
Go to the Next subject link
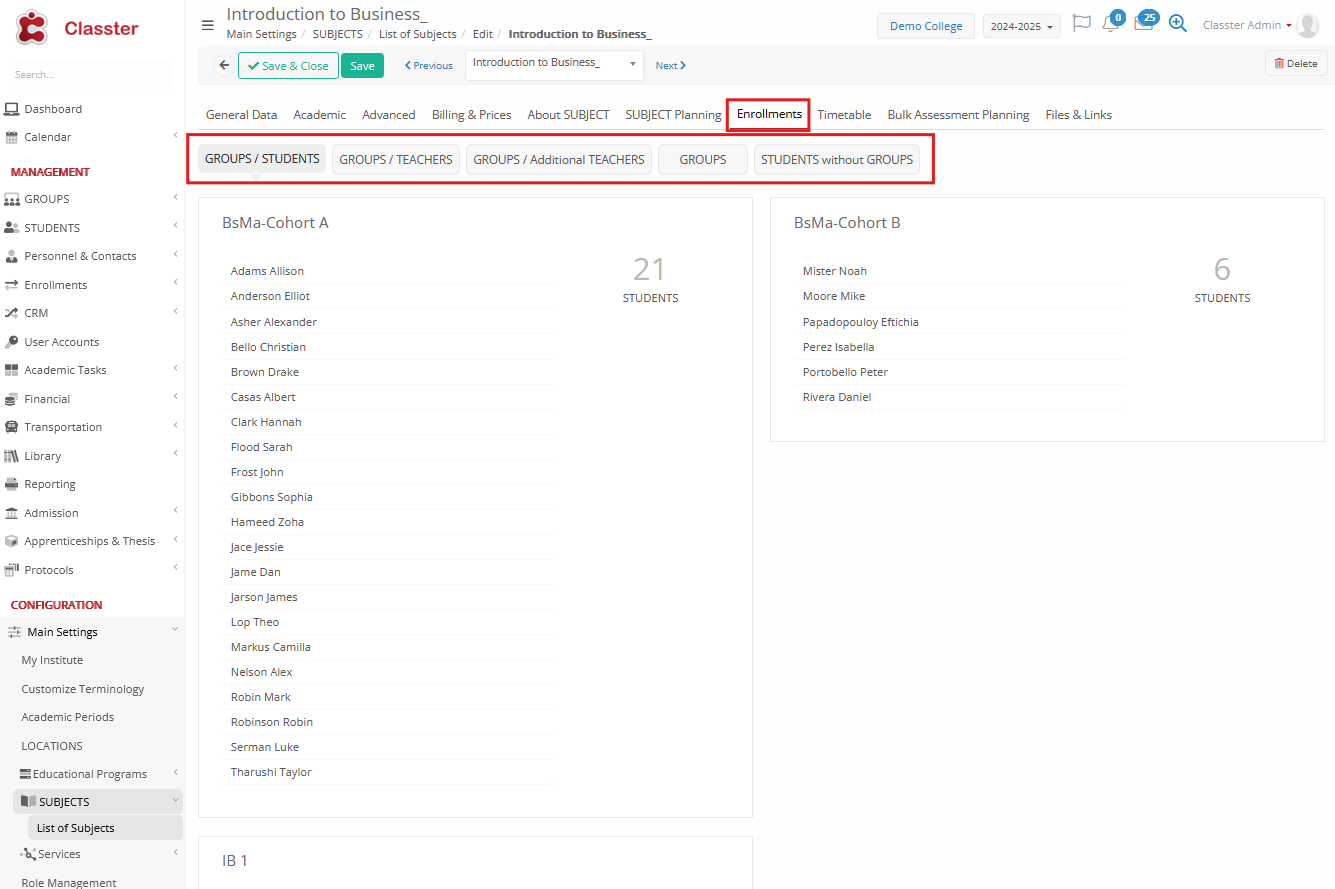[x=670, y=66]
